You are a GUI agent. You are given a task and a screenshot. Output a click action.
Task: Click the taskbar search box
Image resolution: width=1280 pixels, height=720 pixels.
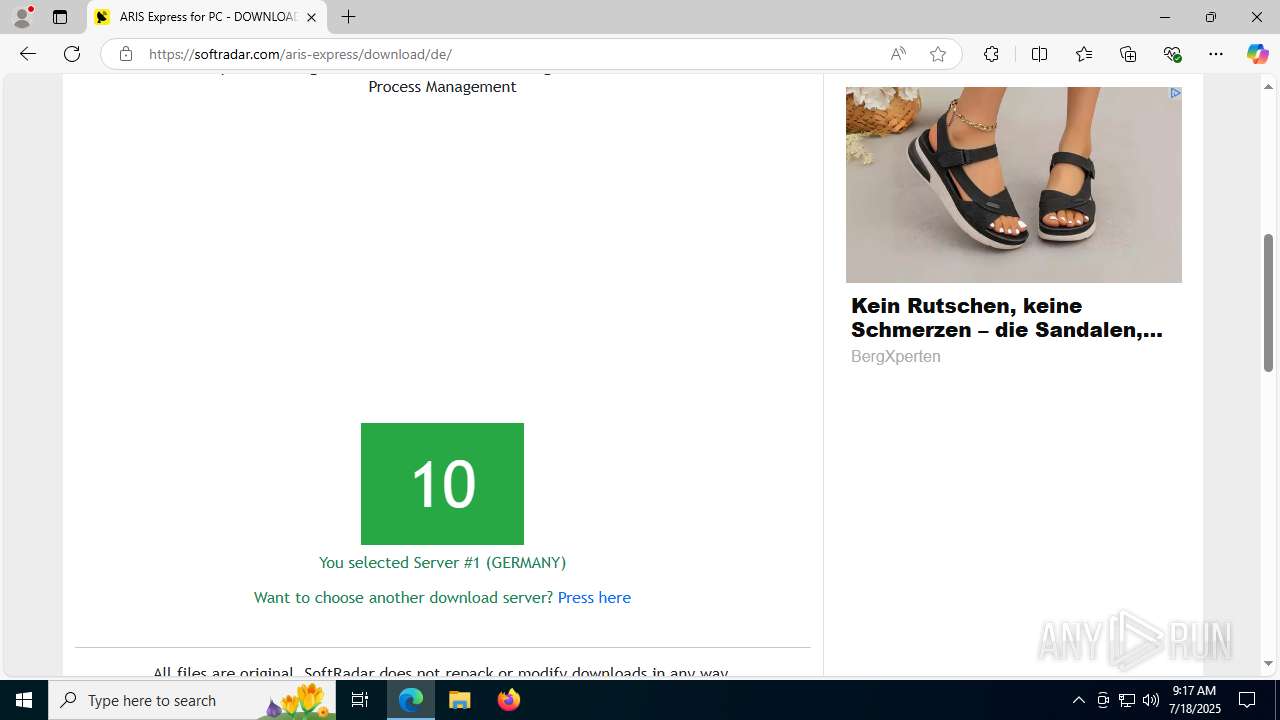[192, 700]
